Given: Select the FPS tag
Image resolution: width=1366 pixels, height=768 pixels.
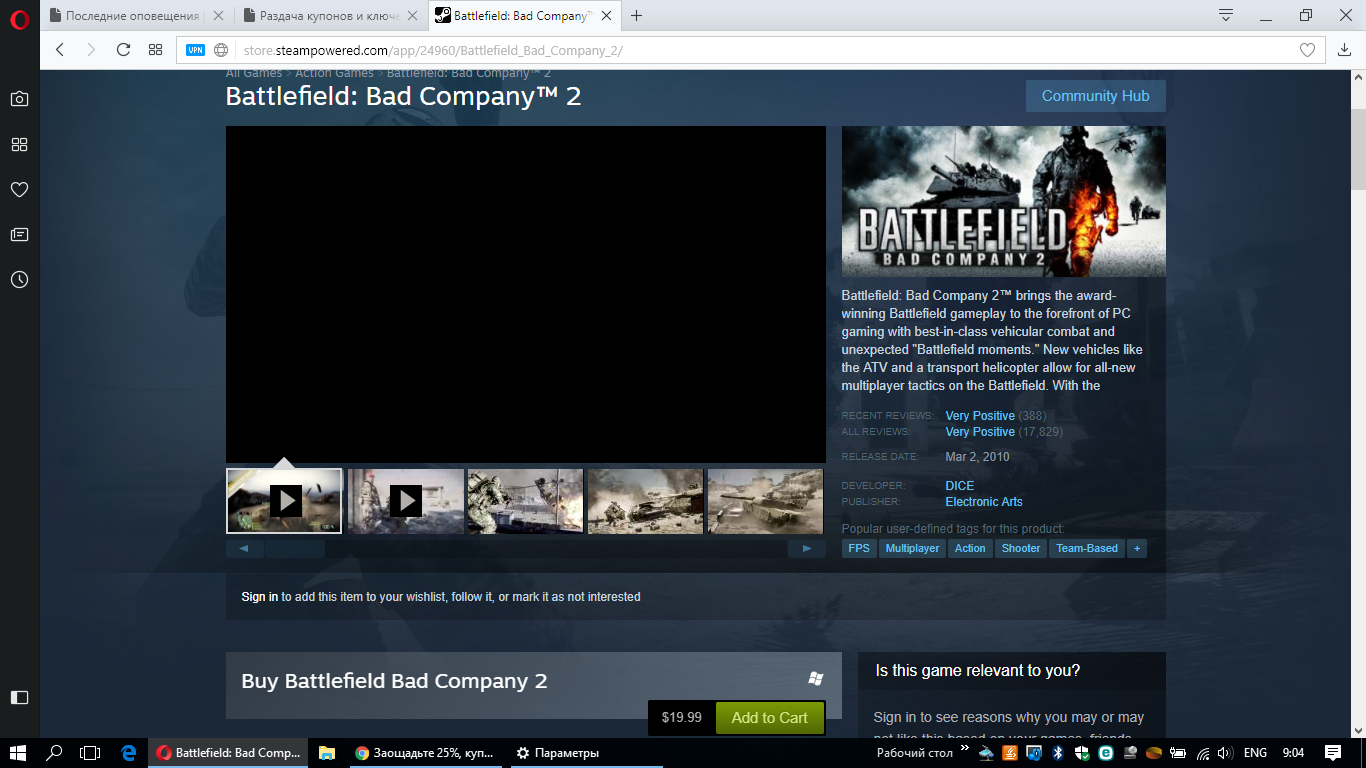Looking at the screenshot, I should (859, 548).
